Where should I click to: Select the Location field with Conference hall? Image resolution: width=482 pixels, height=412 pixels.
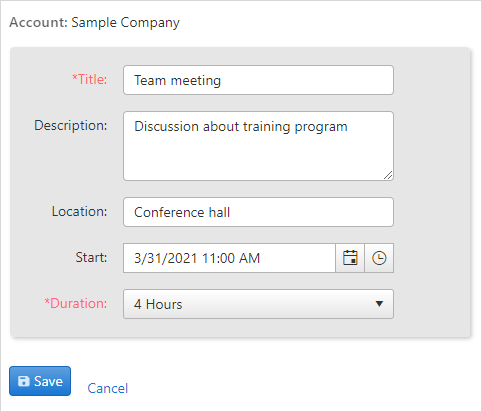[258, 212]
